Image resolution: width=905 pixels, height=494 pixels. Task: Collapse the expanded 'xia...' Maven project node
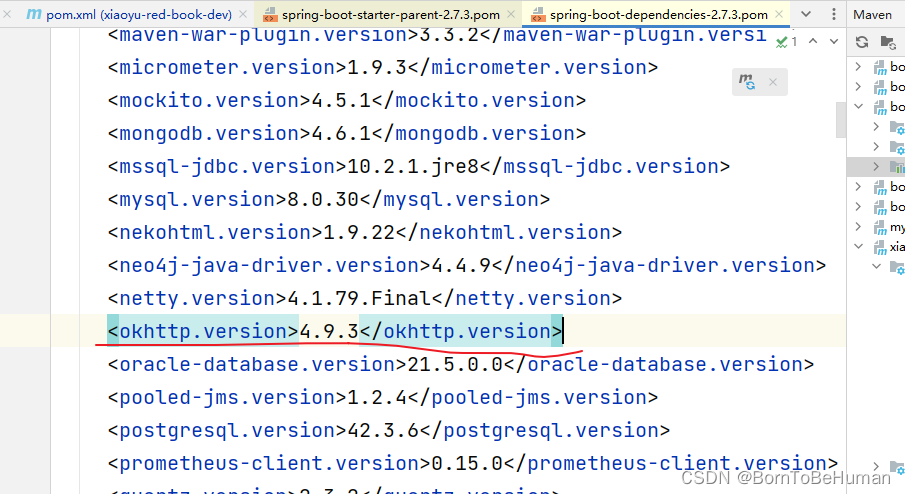coord(859,246)
